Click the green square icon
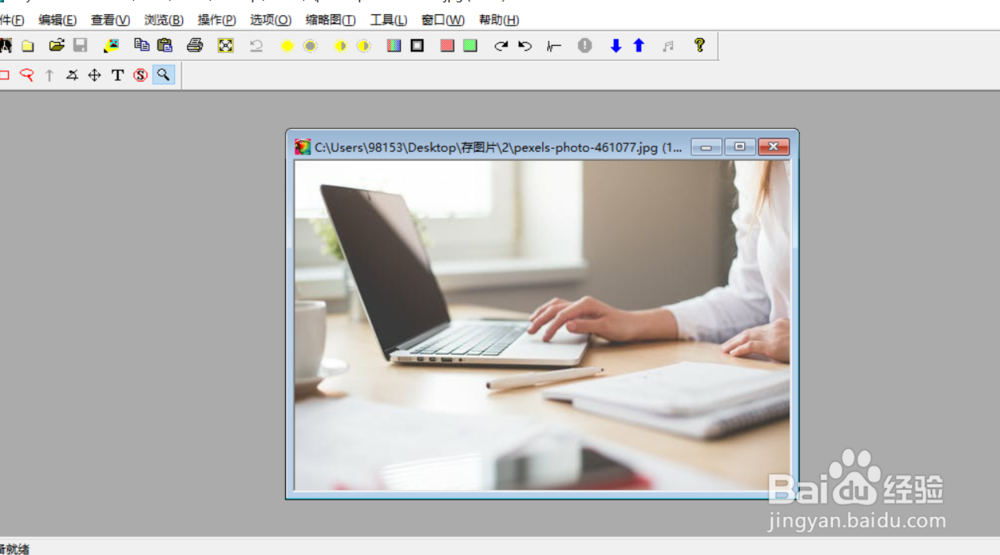Image resolution: width=1000 pixels, height=555 pixels. 470,46
